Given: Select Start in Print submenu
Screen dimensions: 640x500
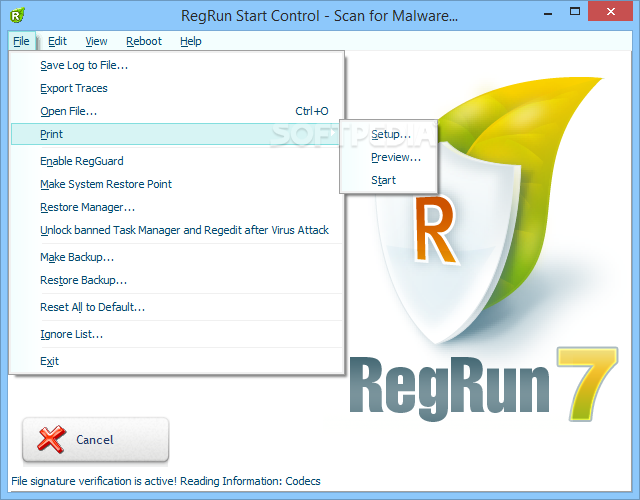Looking at the screenshot, I should tap(389, 180).
